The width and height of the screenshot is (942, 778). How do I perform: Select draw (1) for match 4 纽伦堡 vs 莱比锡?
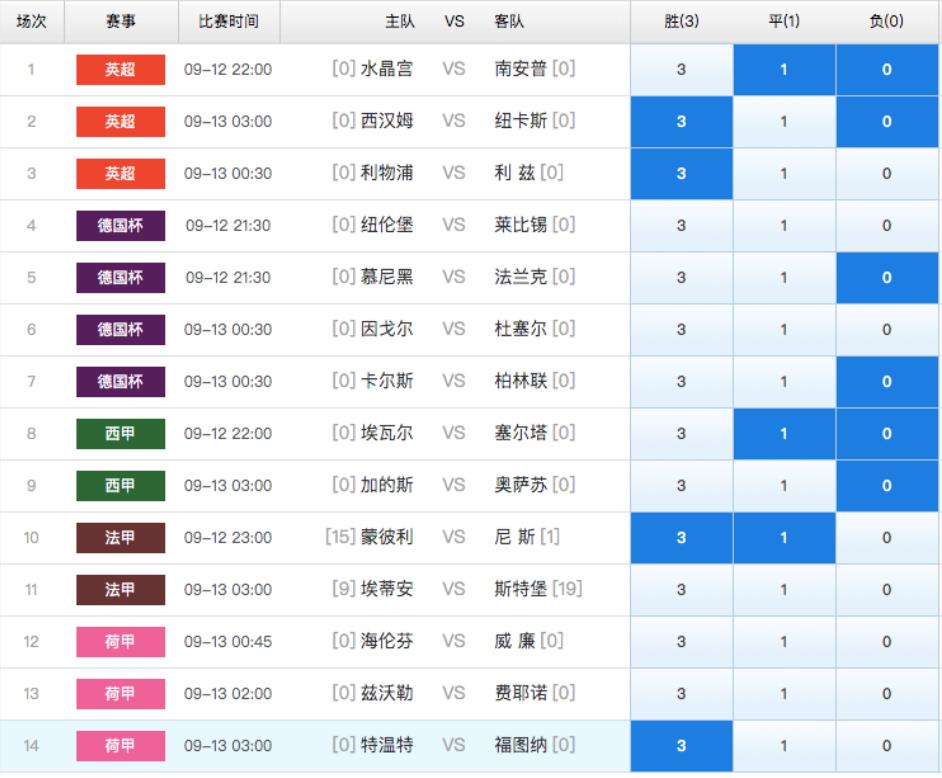click(x=784, y=226)
